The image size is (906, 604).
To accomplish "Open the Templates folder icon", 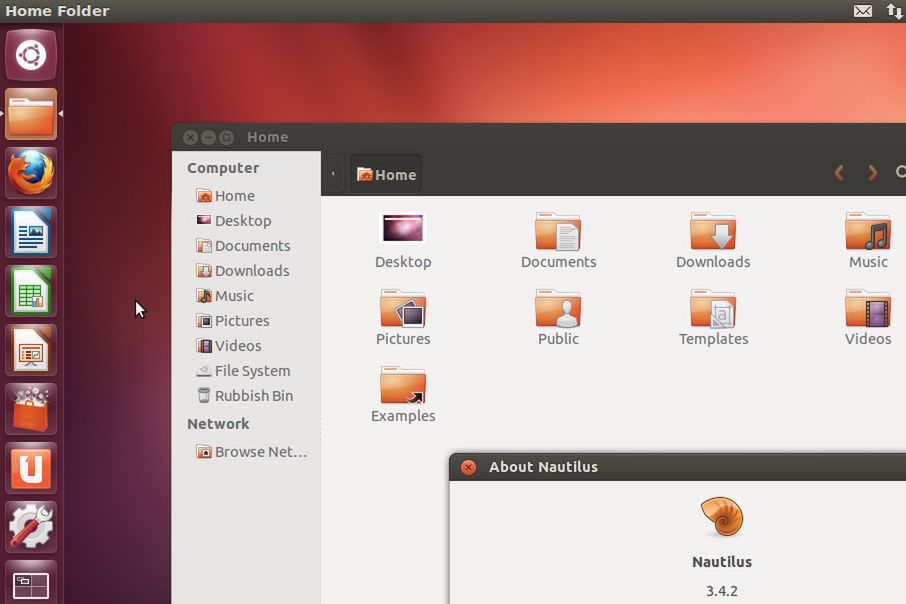I will [x=713, y=308].
